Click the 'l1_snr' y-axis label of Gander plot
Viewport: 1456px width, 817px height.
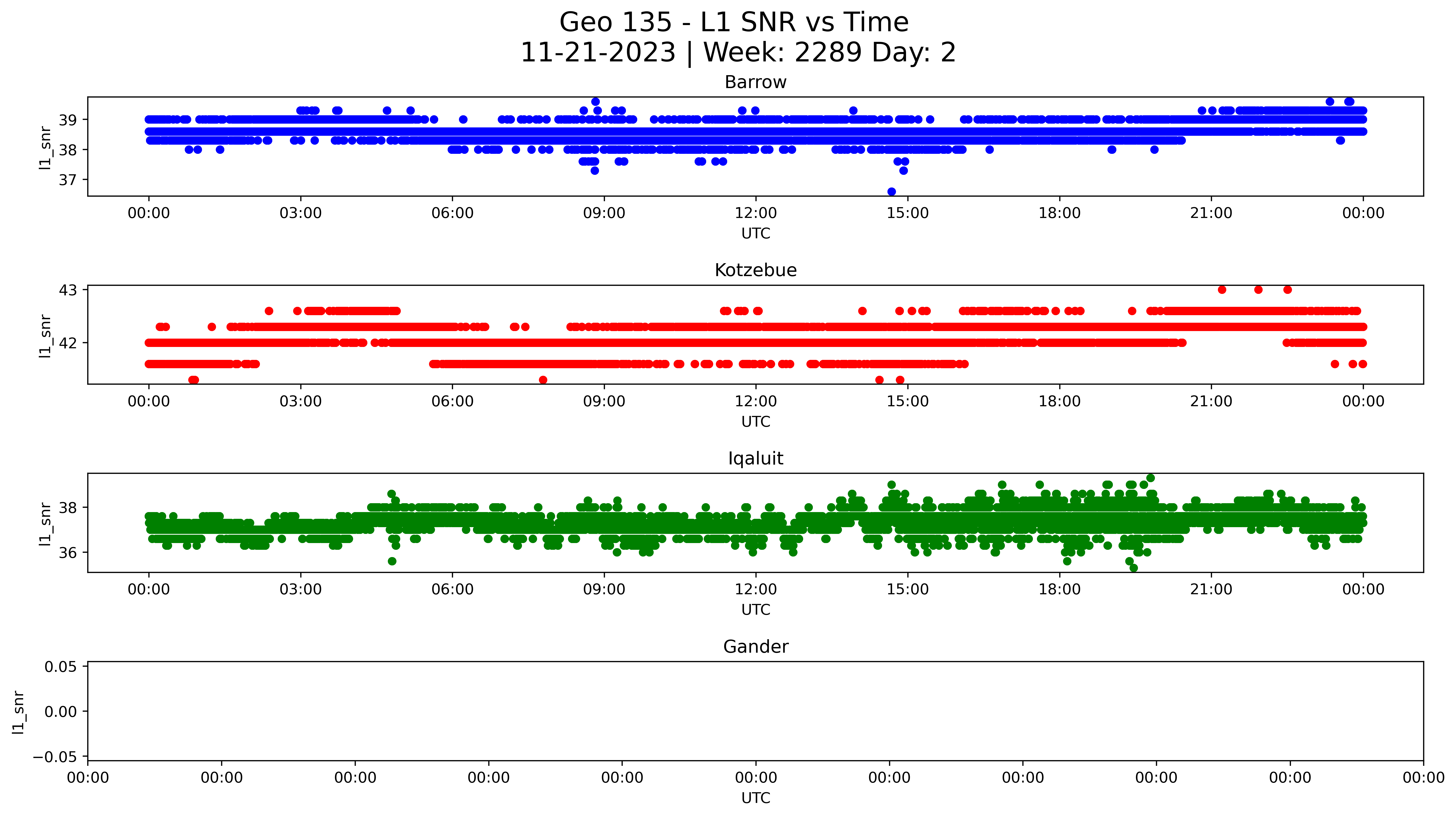pyautogui.click(x=18, y=712)
